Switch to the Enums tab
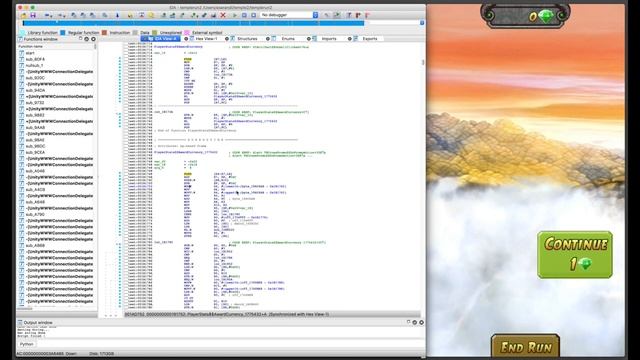Screen dimensions: 640x360 point(287,39)
